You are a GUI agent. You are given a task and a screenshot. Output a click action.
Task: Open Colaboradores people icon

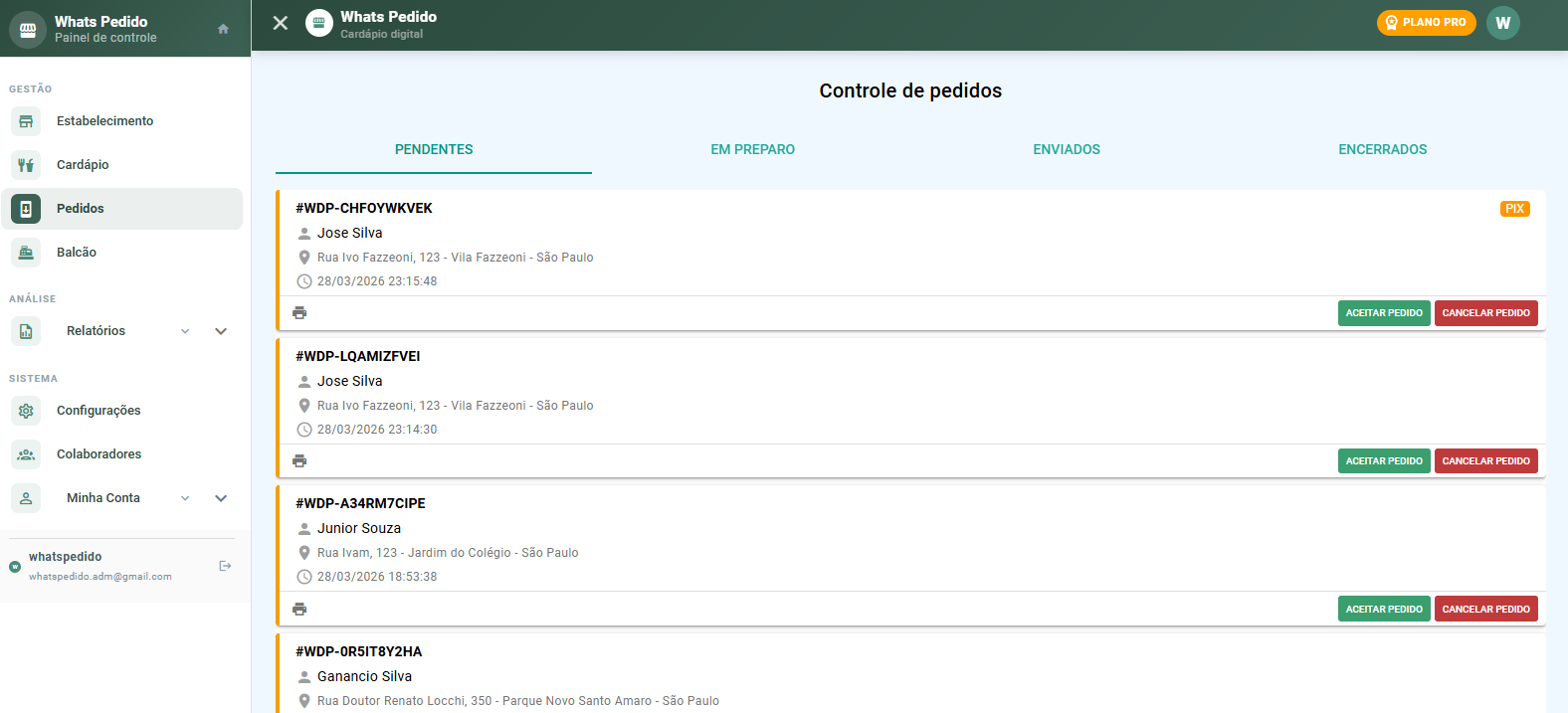coord(26,454)
